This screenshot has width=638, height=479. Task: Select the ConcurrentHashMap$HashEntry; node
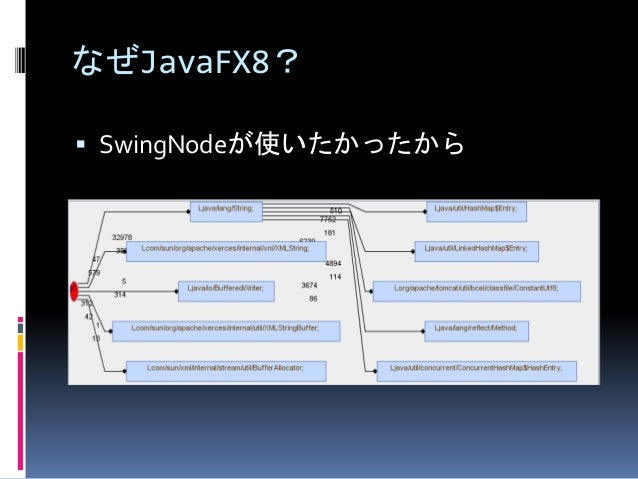click(x=476, y=371)
